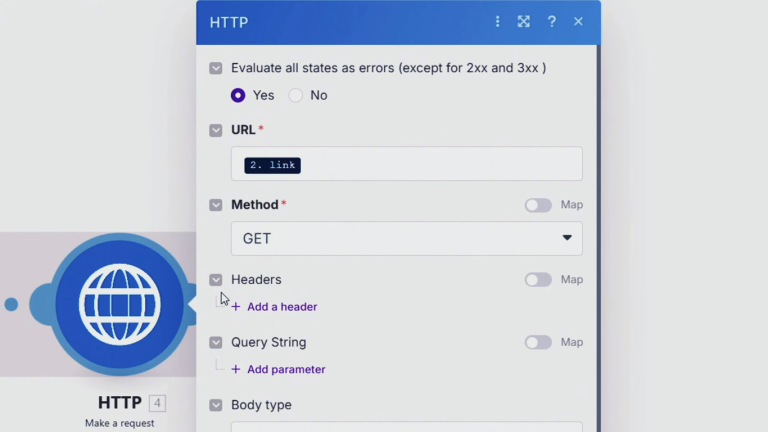768x432 pixels.
Task: Click the plus icon beside Add a header
Action: (x=236, y=307)
